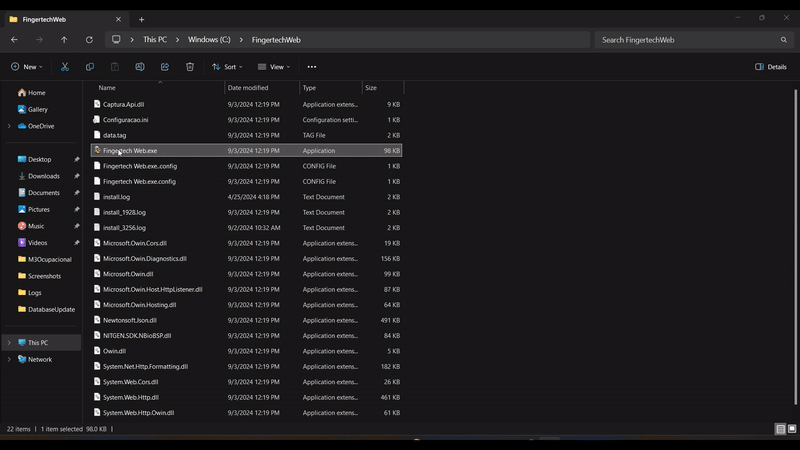This screenshot has width=800, height=450.
Task: Click the Configuracao.ini file icon
Action: [x=97, y=119]
